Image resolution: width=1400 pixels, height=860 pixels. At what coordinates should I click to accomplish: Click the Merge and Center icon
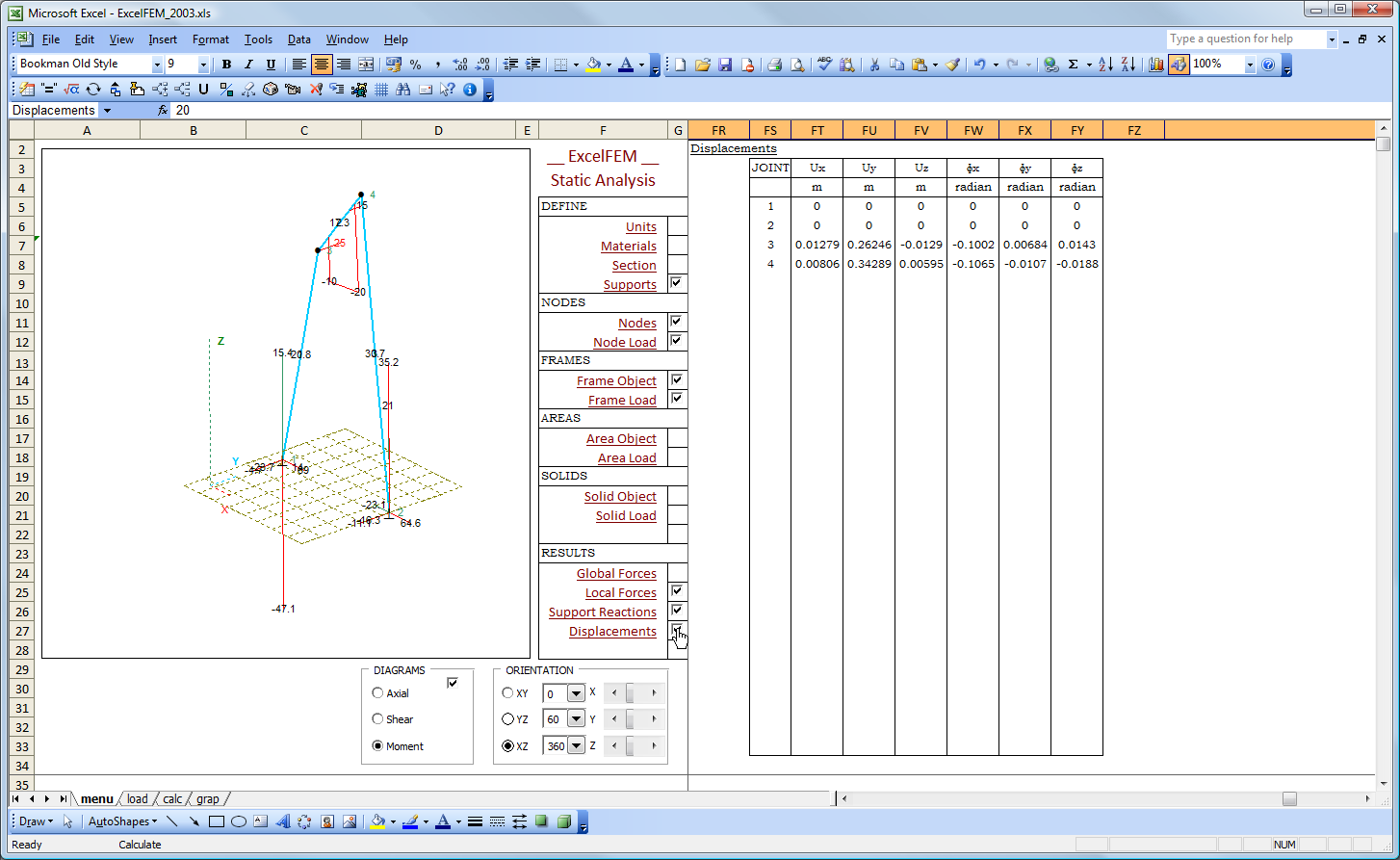click(366, 65)
